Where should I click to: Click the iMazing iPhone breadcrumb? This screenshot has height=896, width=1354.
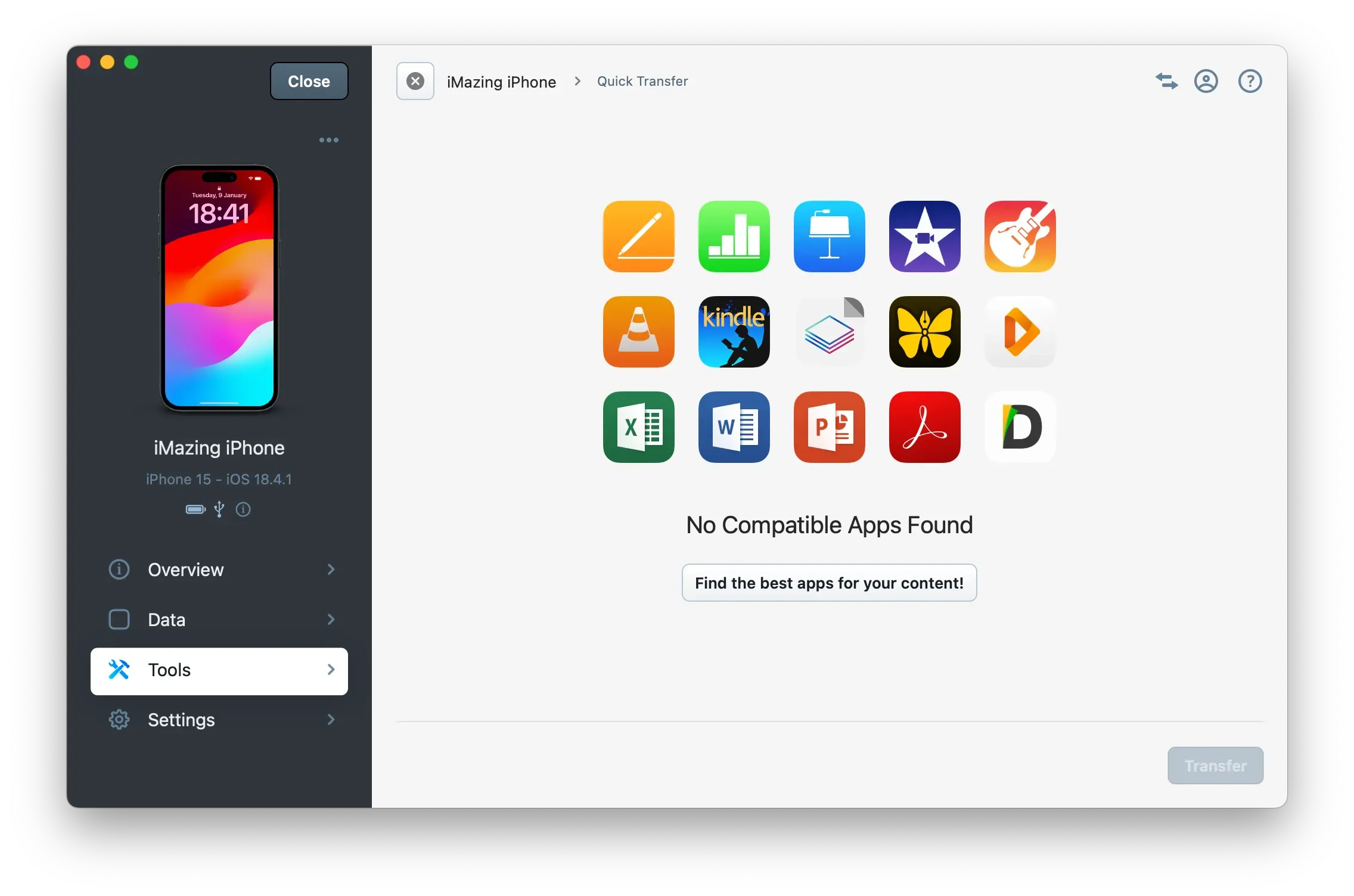click(501, 81)
